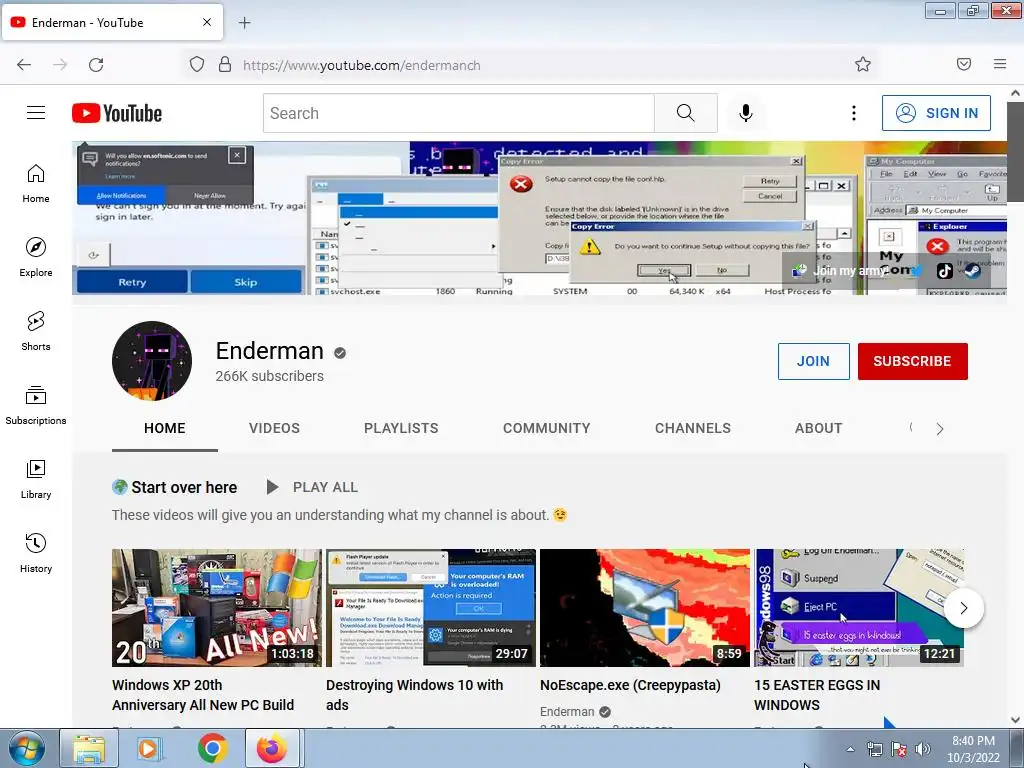This screenshot has width=1024, height=768.
Task: Start voice search with microphone
Action: tap(745, 113)
